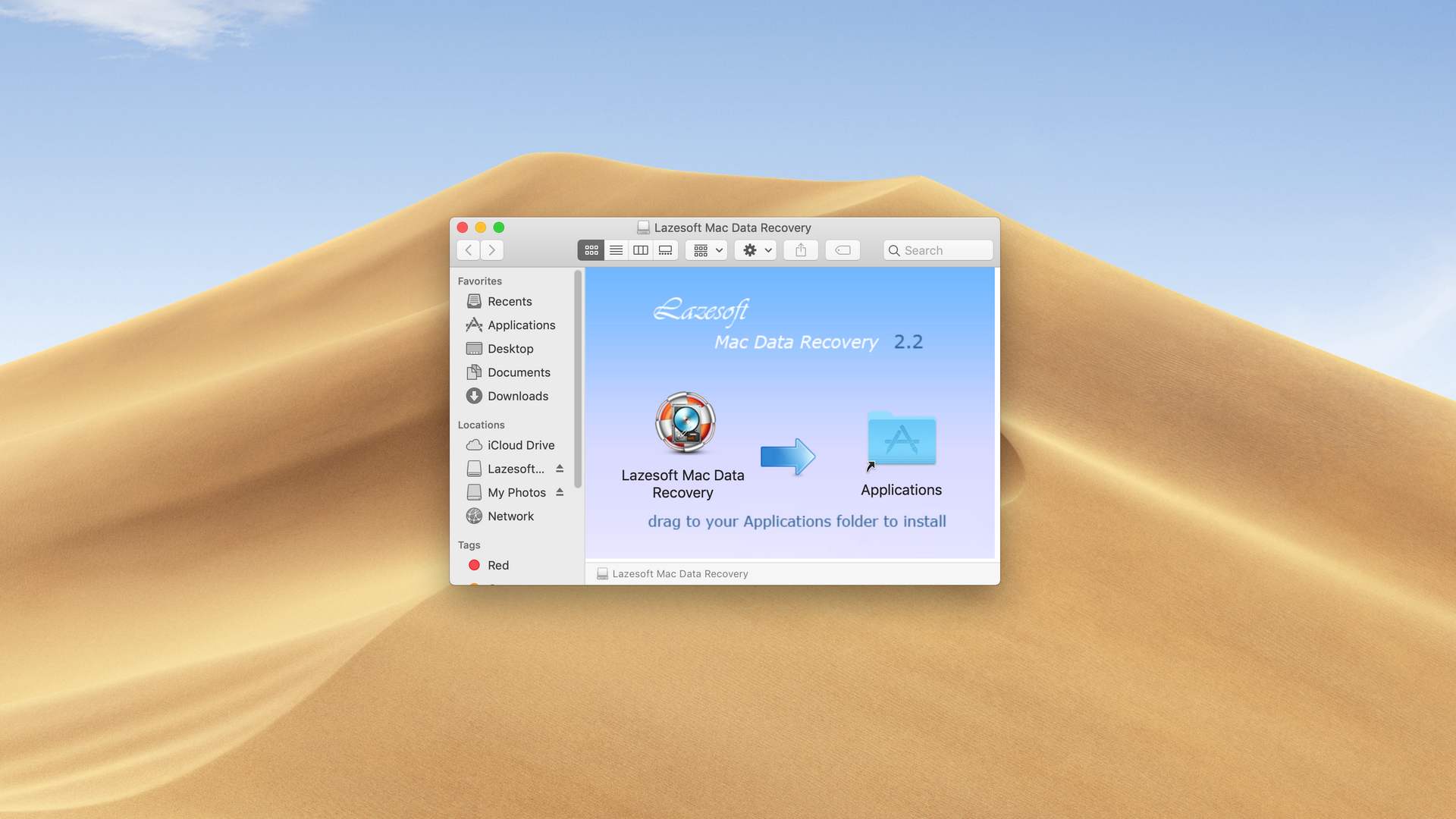Click the Favorites section header

479,281
